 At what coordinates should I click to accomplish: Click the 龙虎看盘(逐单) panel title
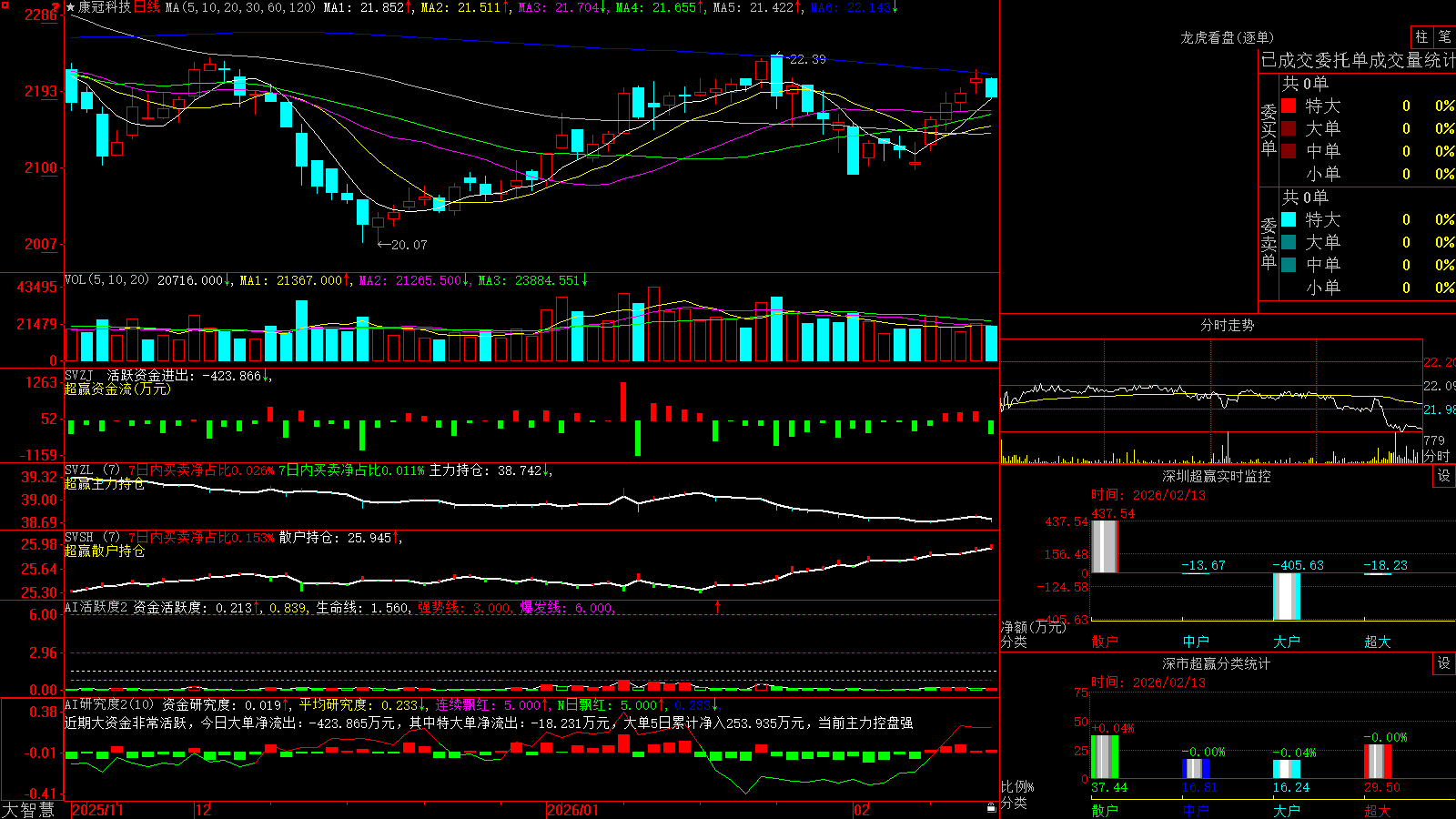point(1227,37)
